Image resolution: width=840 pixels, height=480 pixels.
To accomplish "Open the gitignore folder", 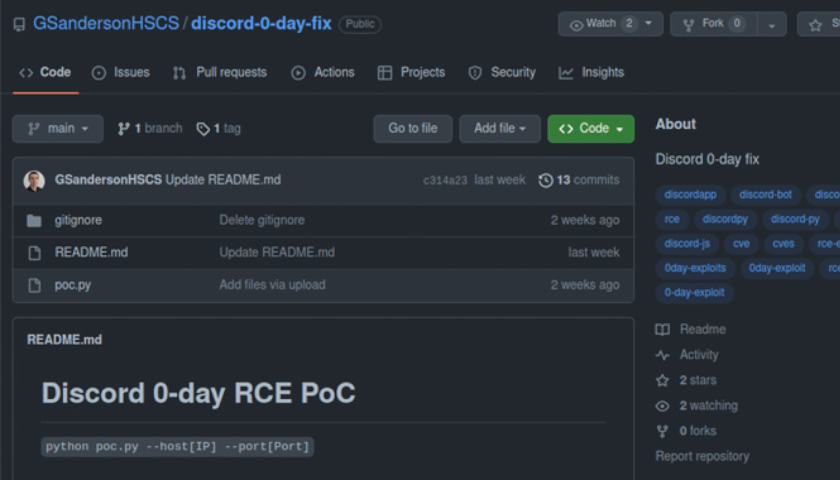I will point(78,220).
